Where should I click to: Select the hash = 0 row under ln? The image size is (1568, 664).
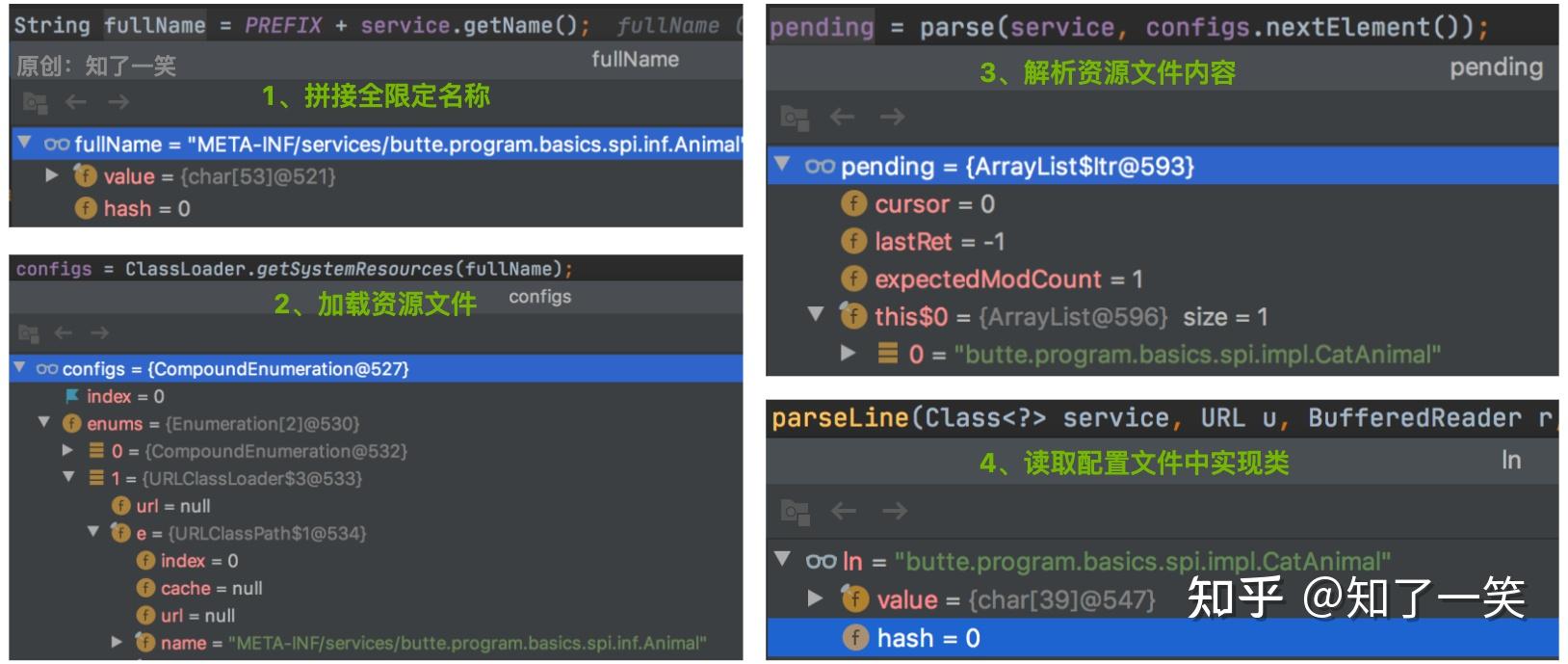click(x=928, y=638)
